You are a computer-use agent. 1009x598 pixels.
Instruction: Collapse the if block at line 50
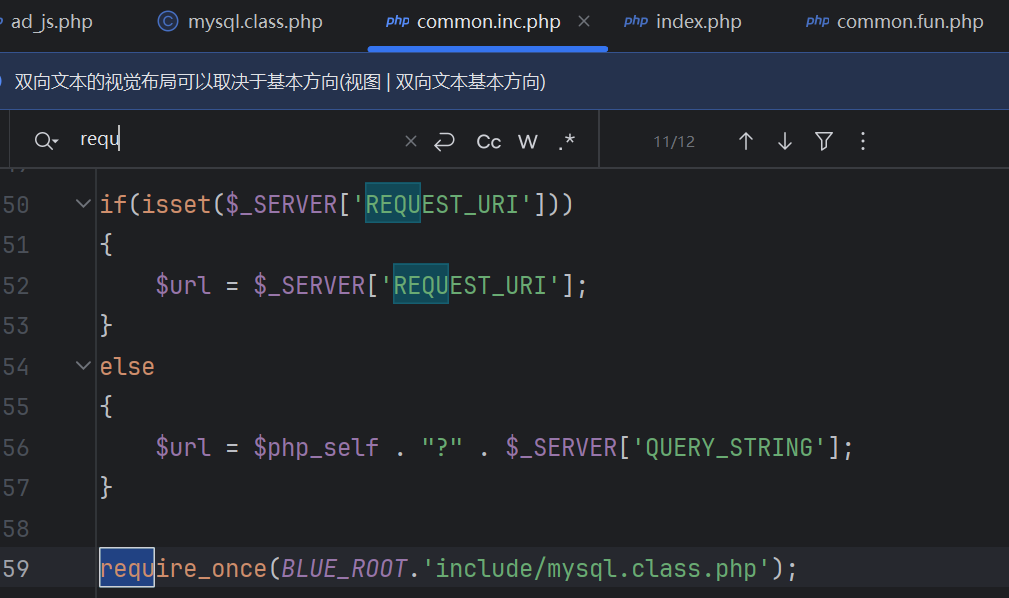[x=83, y=204]
